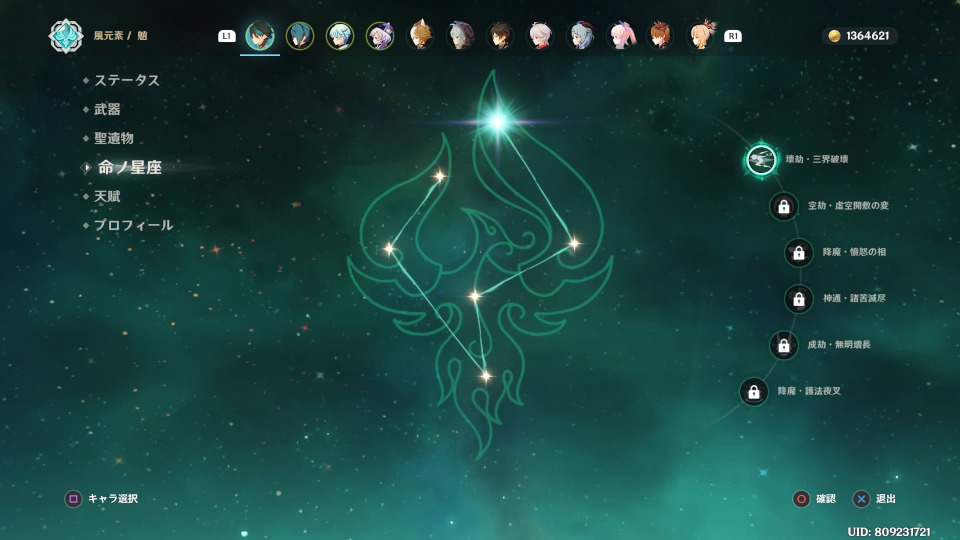The width and height of the screenshot is (960, 540).
Task: Click the UID: 809231721 text
Action: click(x=889, y=531)
